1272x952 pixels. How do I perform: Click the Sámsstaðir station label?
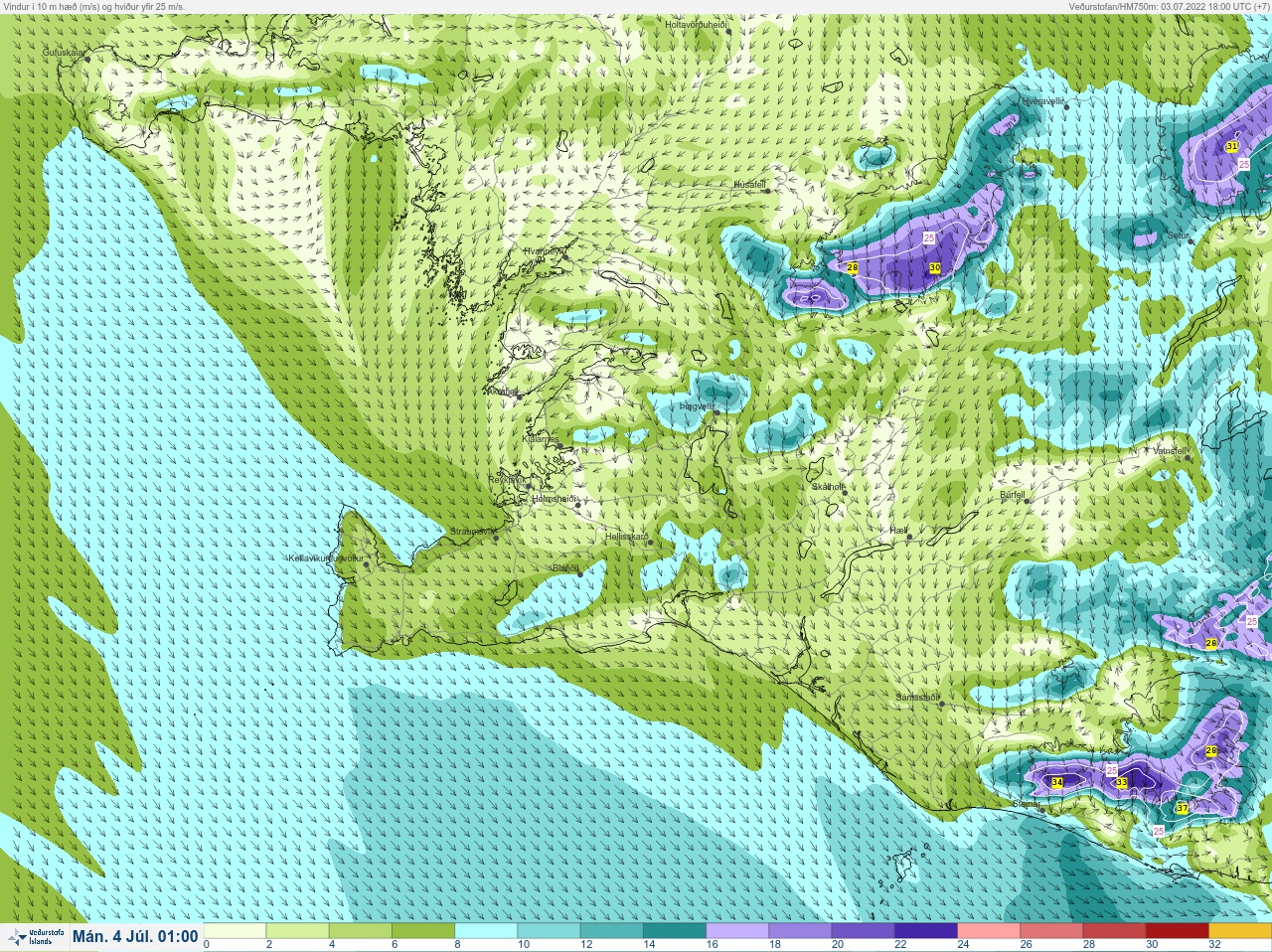tap(916, 698)
